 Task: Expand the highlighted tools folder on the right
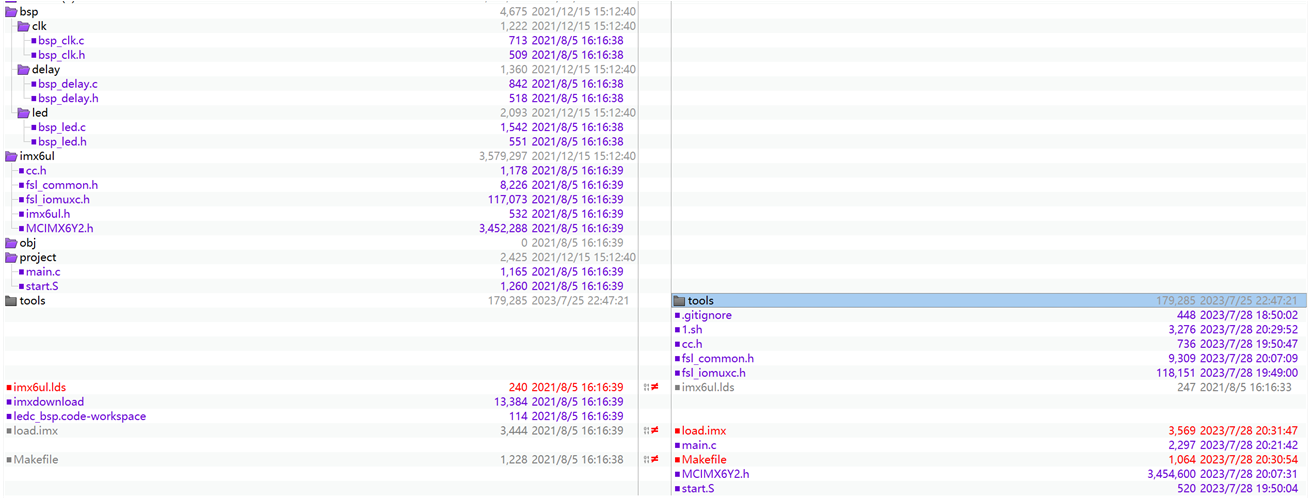click(x=679, y=301)
